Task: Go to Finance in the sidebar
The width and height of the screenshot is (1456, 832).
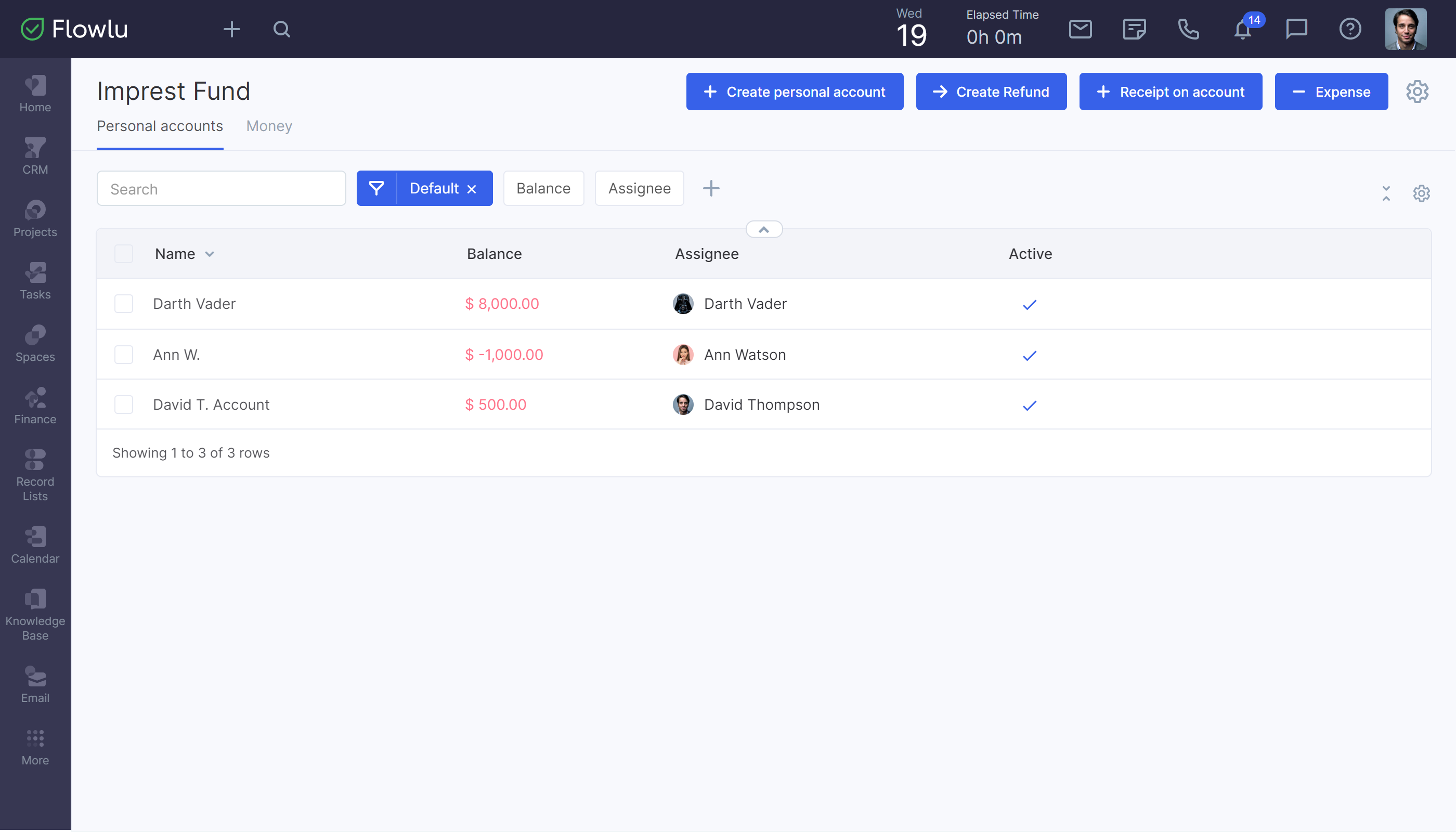Action: coord(35,406)
